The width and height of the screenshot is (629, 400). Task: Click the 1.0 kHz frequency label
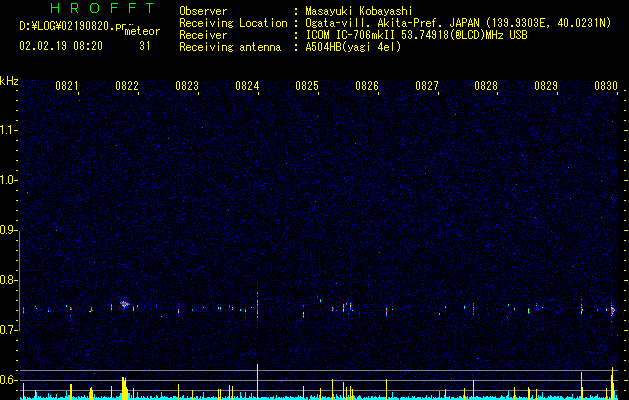click(9, 180)
